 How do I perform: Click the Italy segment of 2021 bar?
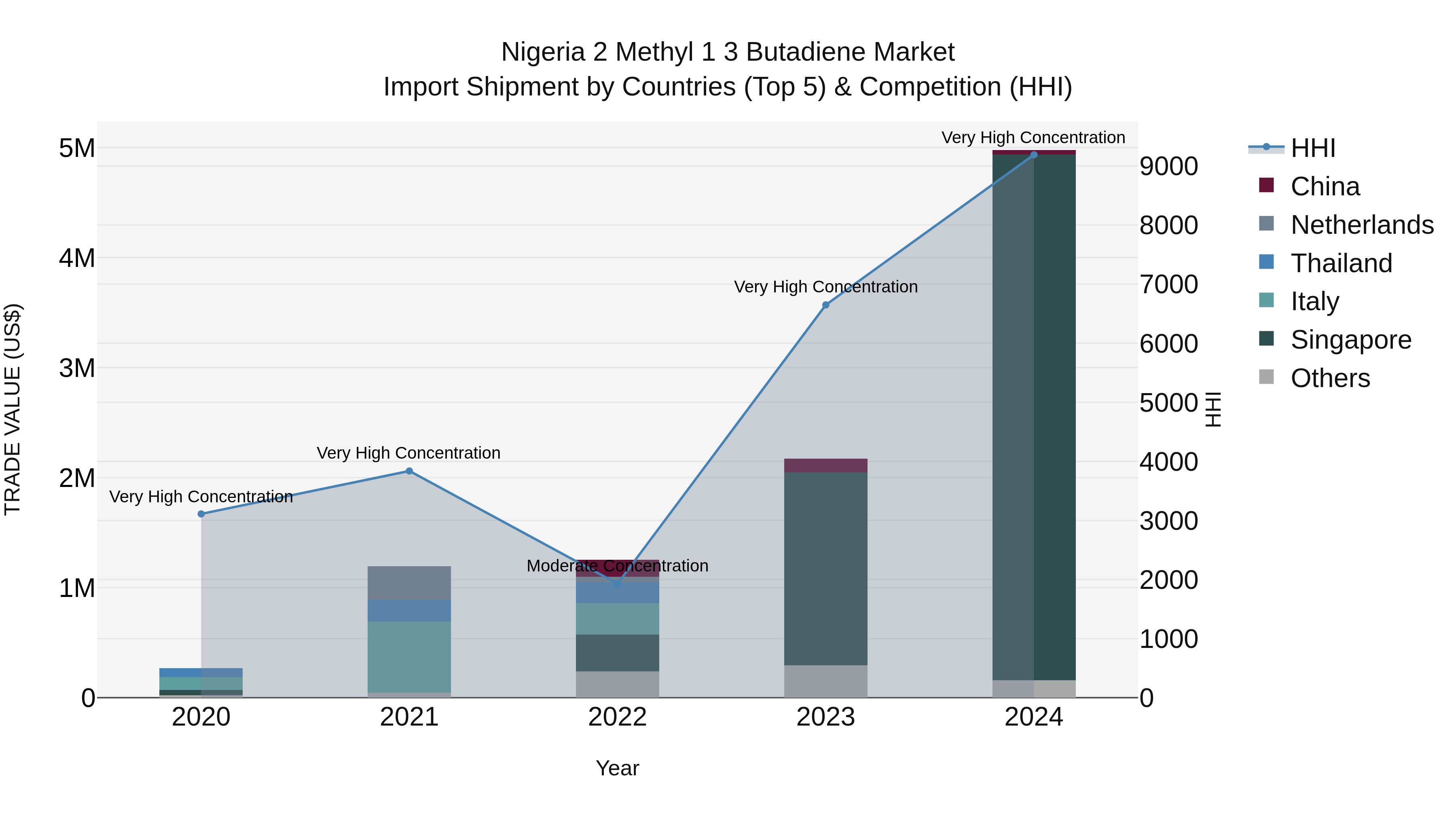(409, 657)
